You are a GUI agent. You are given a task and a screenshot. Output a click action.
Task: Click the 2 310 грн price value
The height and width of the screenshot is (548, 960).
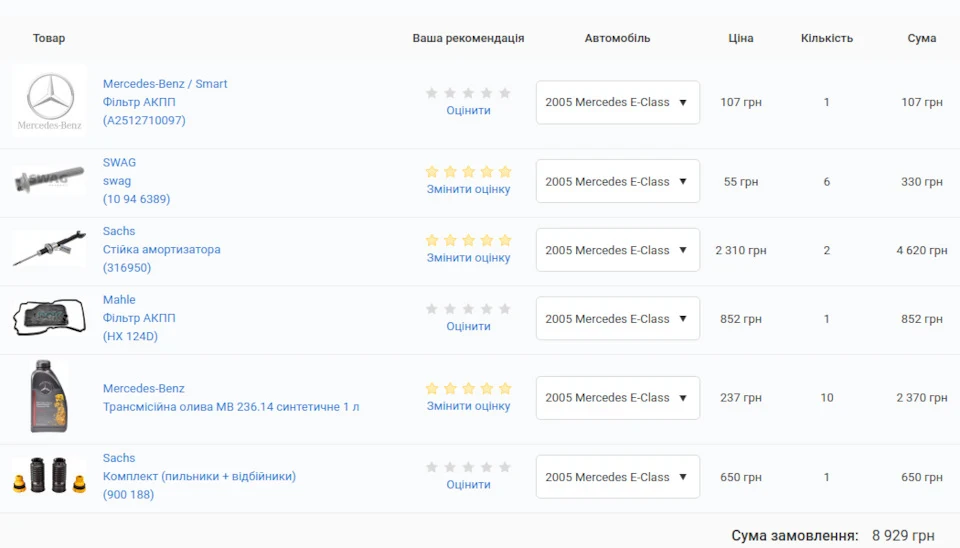pyautogui.click(x=741, y=250)
